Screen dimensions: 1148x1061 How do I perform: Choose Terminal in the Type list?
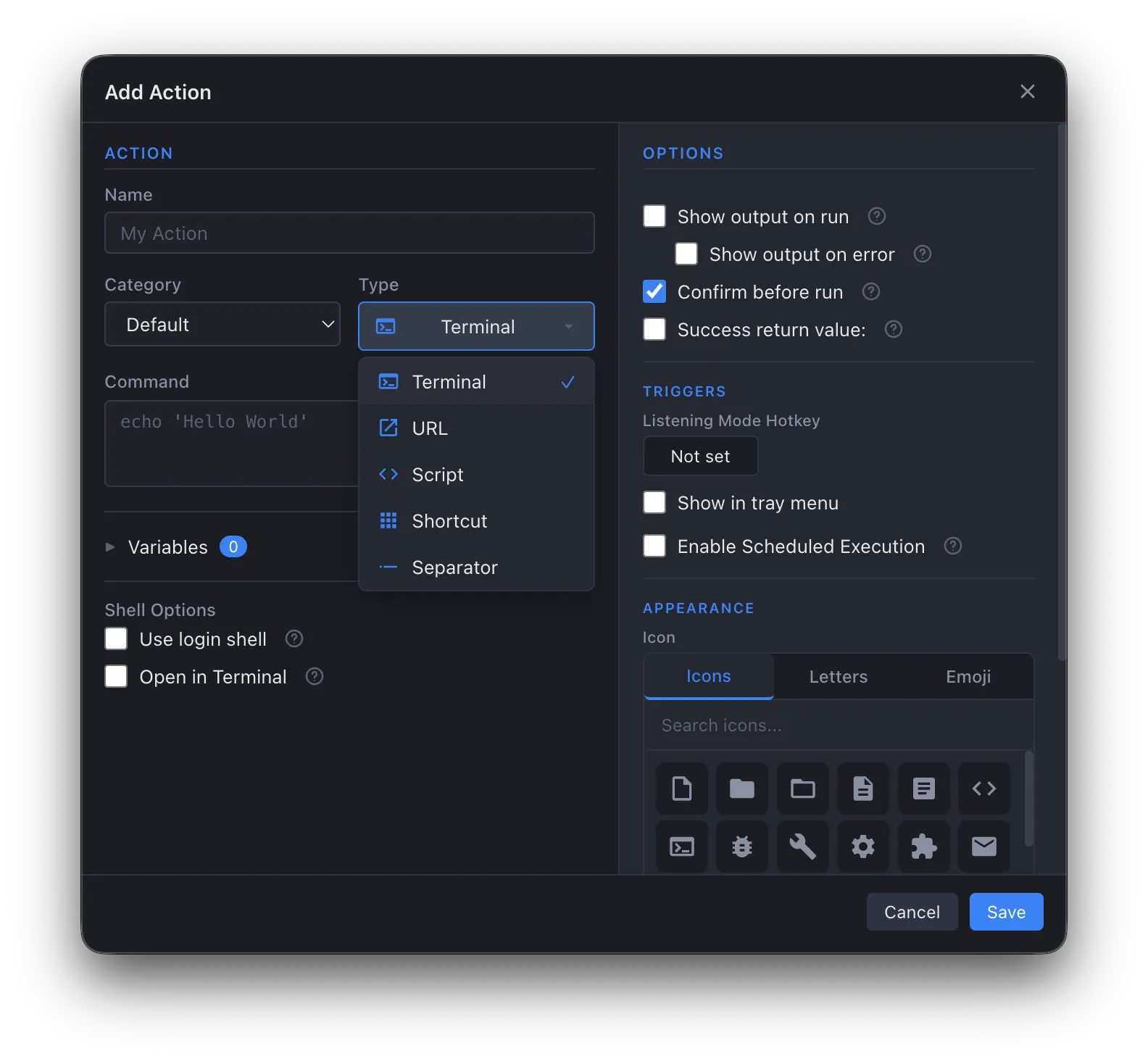[x=476, y=382]
